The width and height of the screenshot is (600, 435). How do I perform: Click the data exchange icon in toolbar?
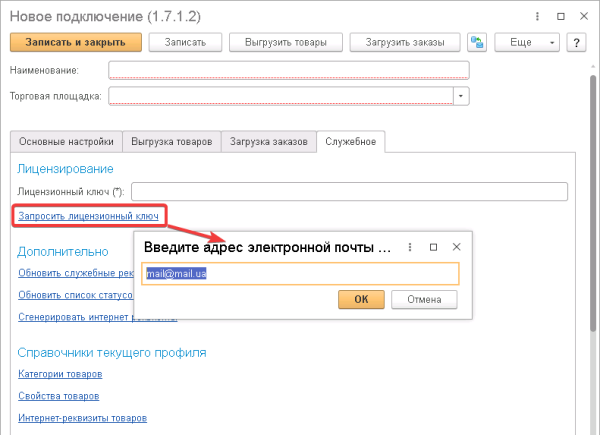(x=478, y=42)
